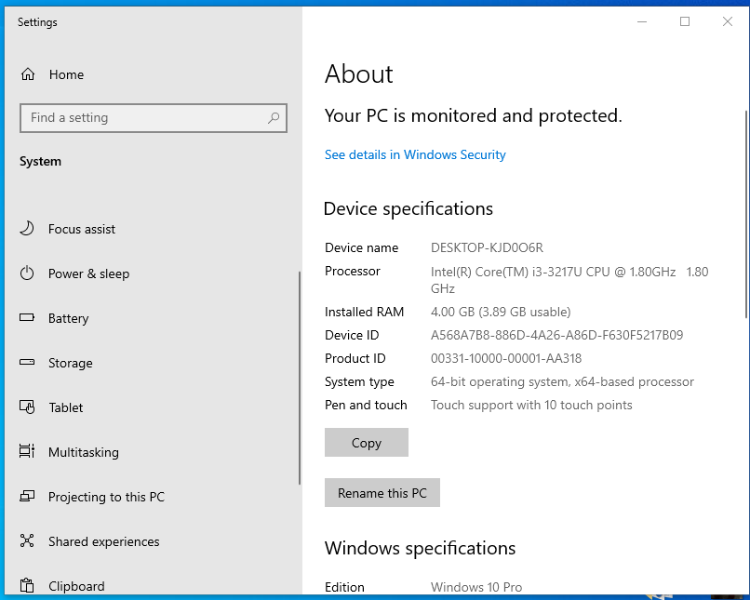Copy the device specifications
Viewport: 750px width, 600px height.
pos(366,443)
